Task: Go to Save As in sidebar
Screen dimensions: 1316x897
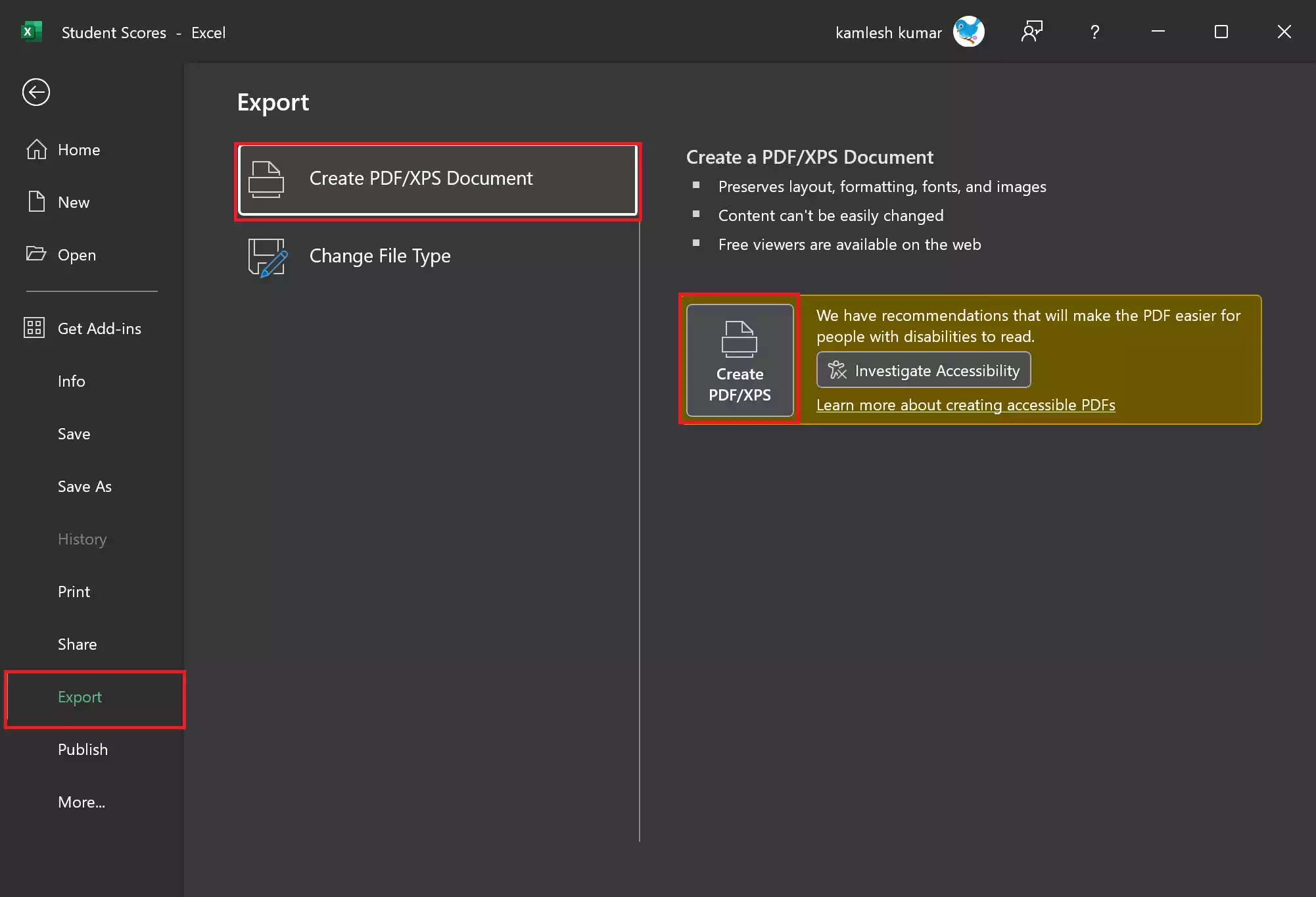Action: point(85,487)
